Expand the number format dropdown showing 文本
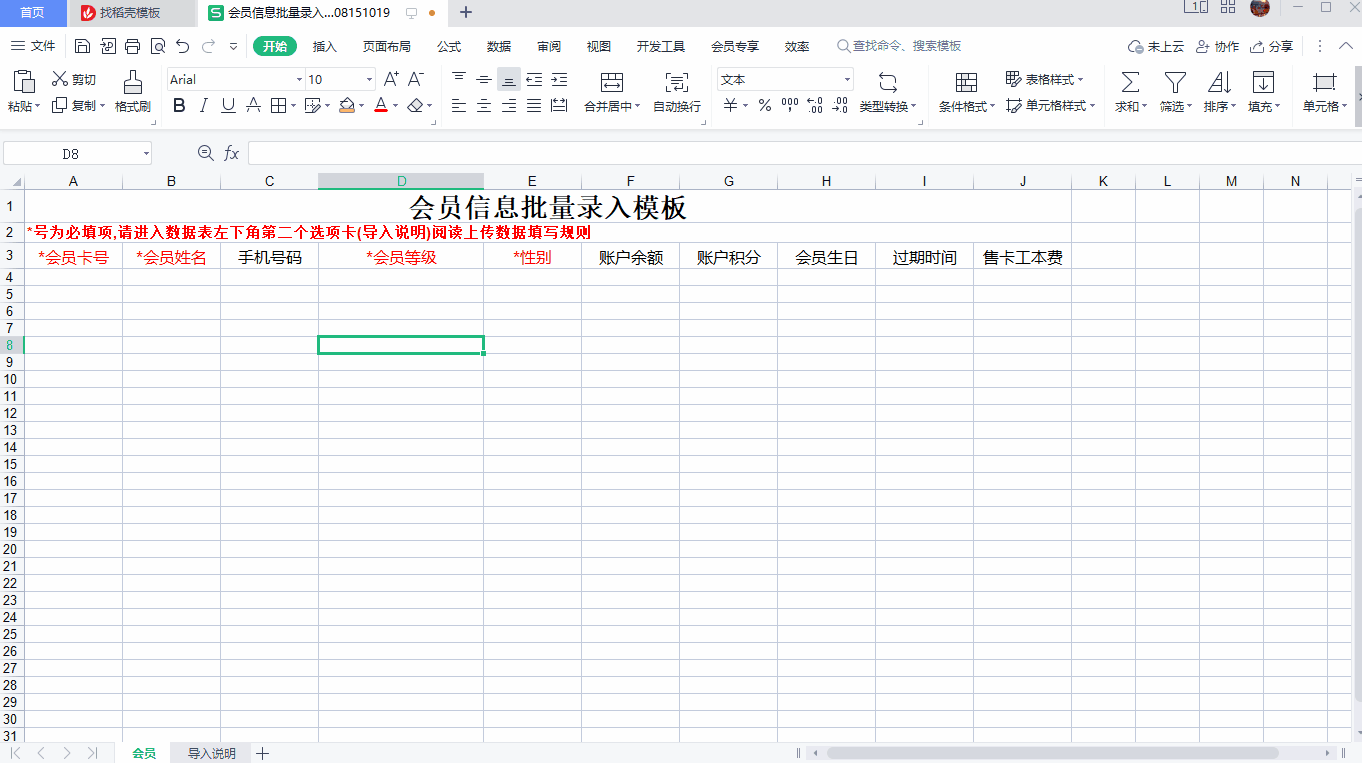 [846, 79]
